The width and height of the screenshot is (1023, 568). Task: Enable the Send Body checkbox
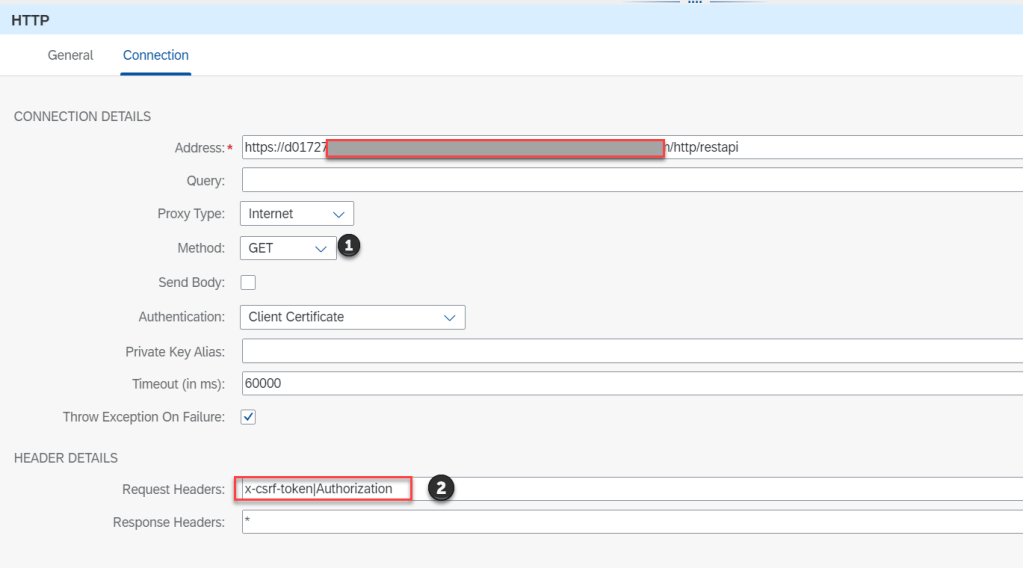[x=248, y=283]
